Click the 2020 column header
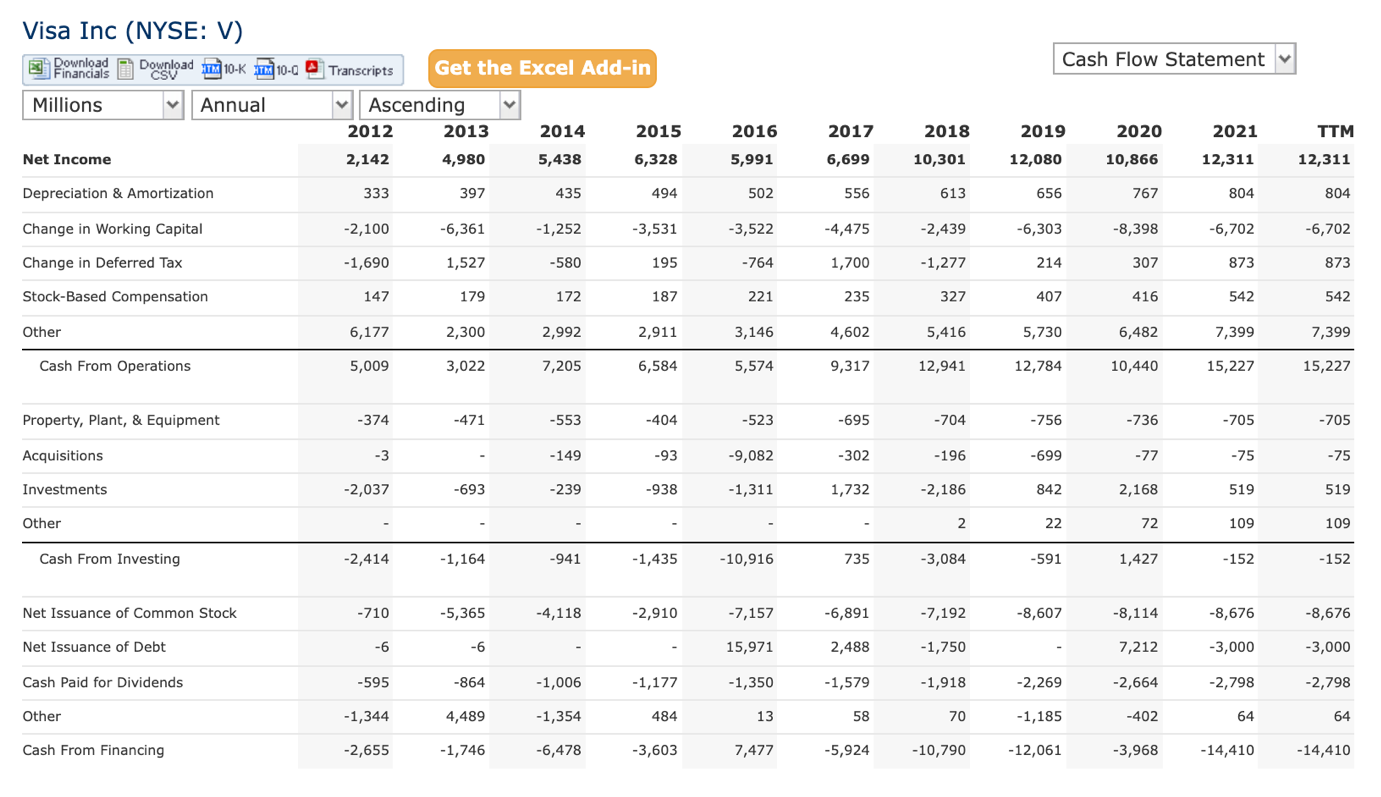This screenshot has width=1381, height=797. click(1138, 131)
